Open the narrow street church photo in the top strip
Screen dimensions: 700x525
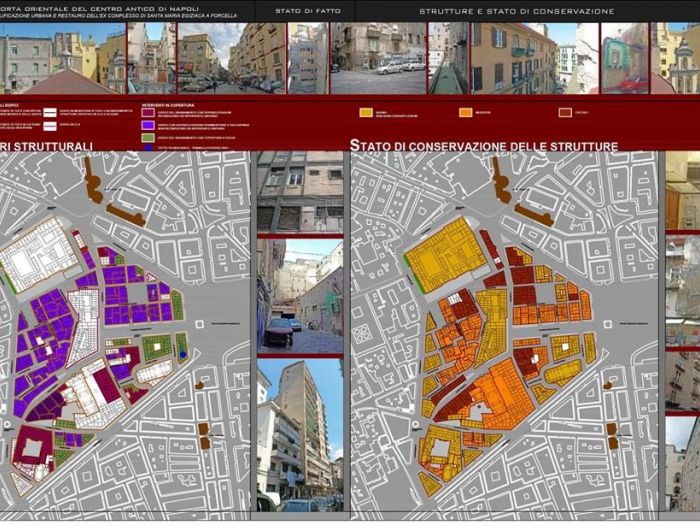(152, 58)
